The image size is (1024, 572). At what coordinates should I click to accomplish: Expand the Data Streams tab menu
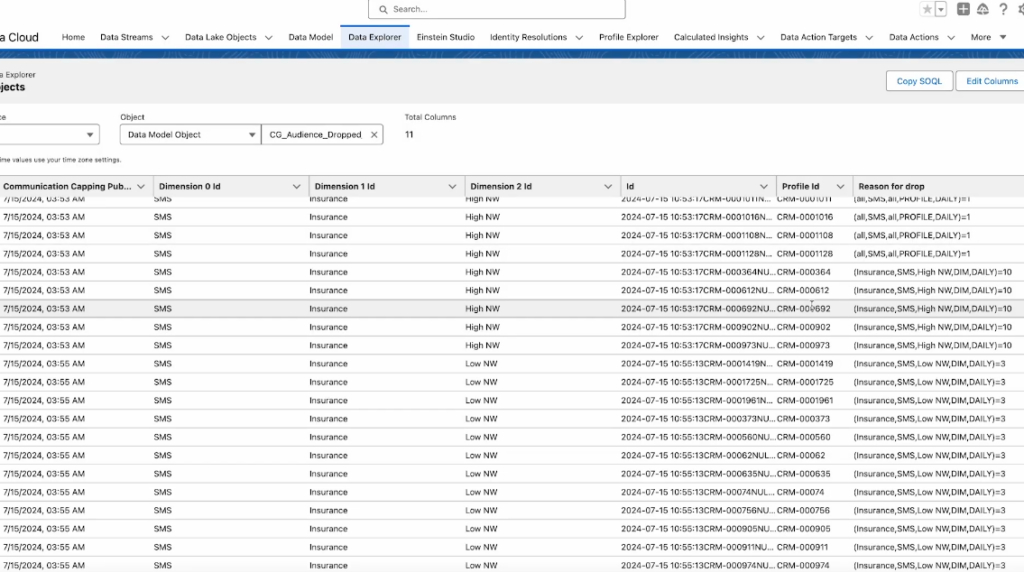tap(164, 38)
